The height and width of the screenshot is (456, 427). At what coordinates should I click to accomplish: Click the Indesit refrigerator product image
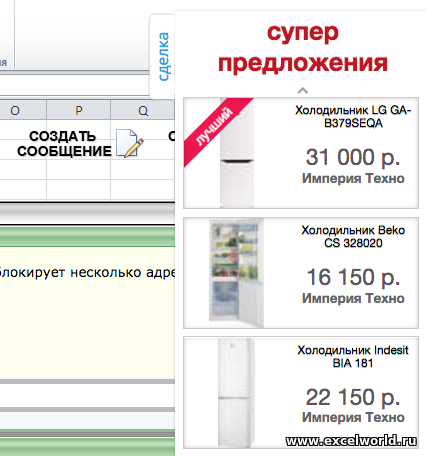(236, 392)
